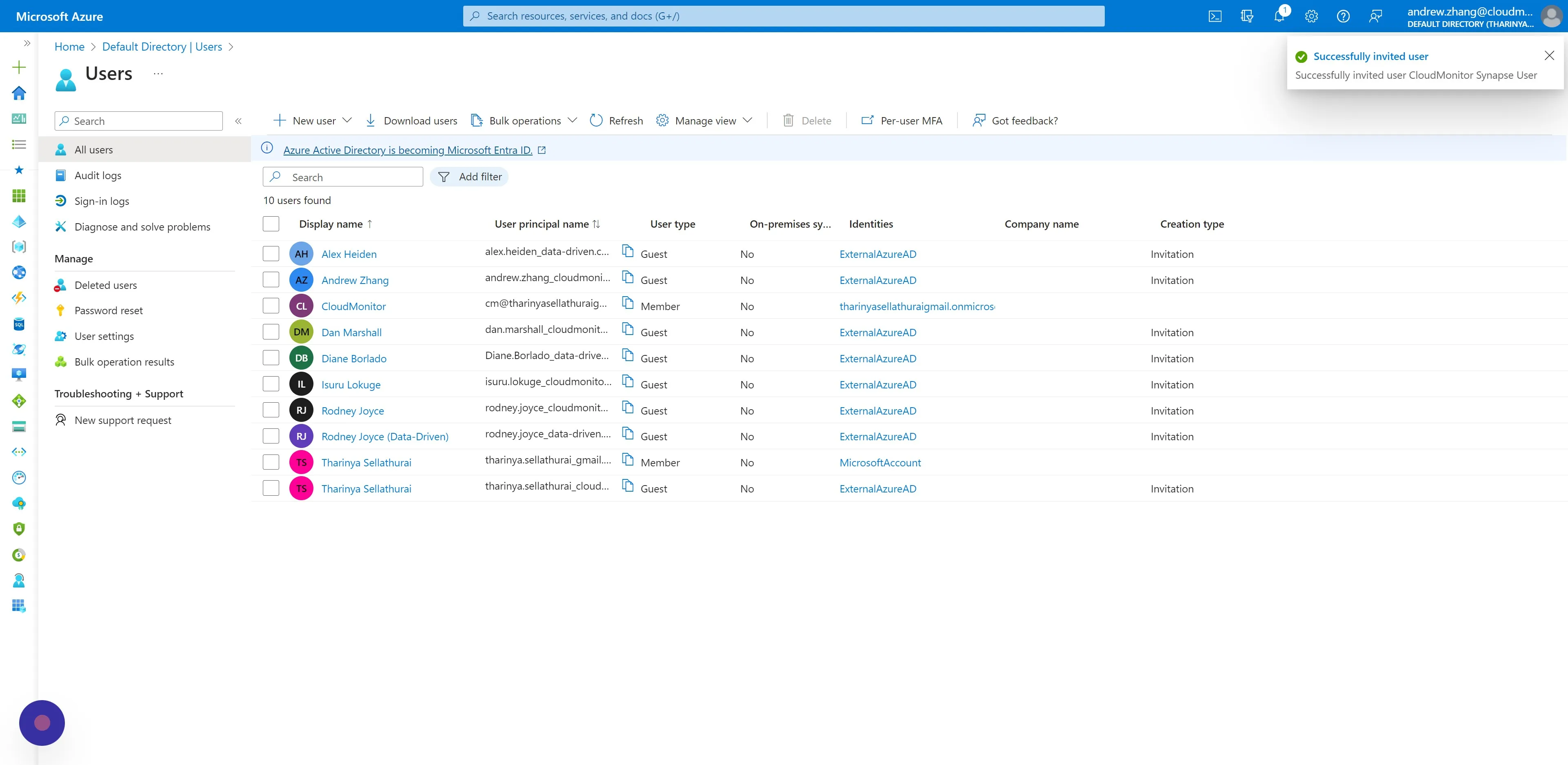Check the Rodney Joyce (Data-Driven) row checkbox
The image size is (1568, 765).
click(x=271, y=437)
